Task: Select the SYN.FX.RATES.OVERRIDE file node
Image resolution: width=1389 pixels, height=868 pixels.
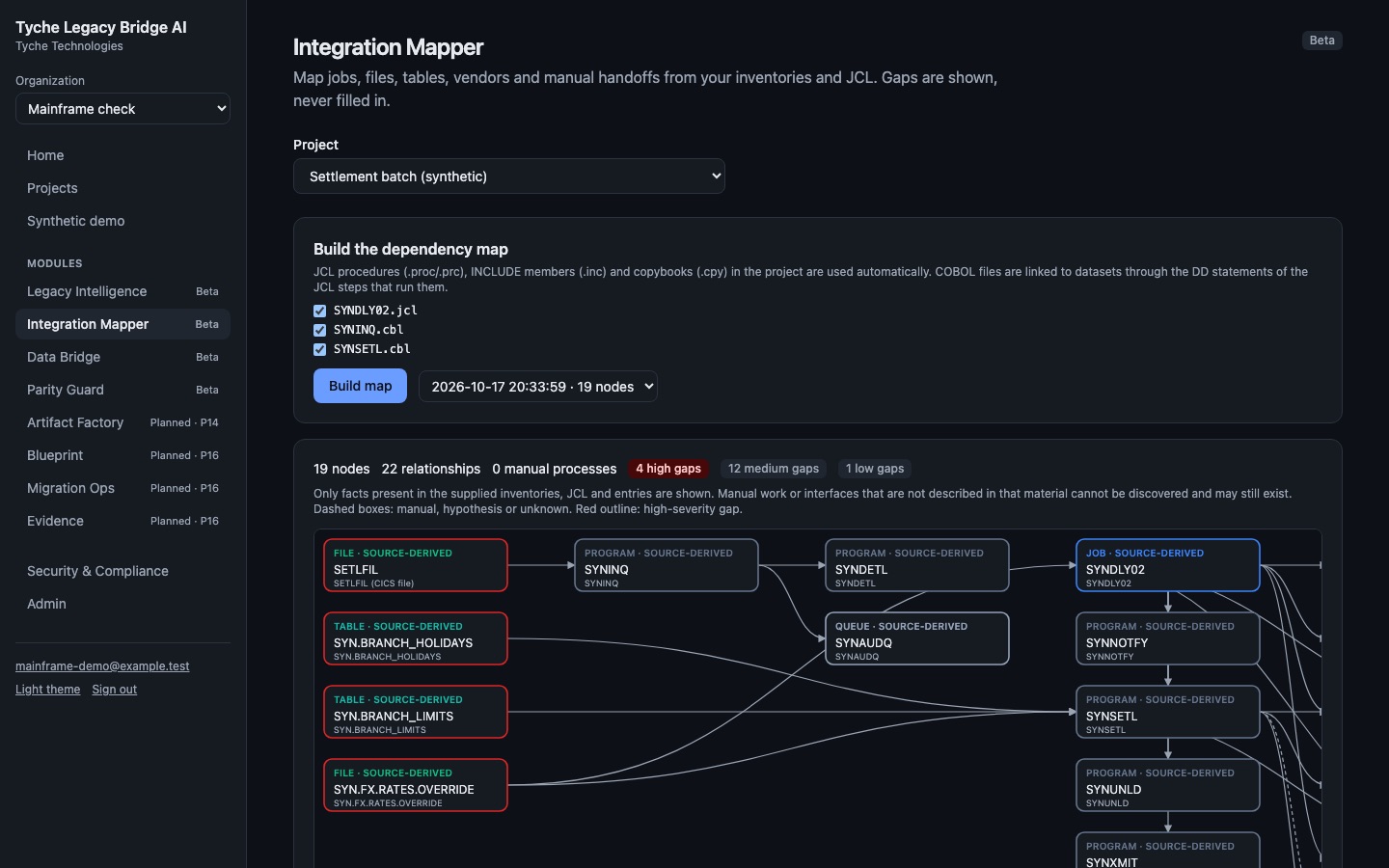Action: tap(416, 785)
